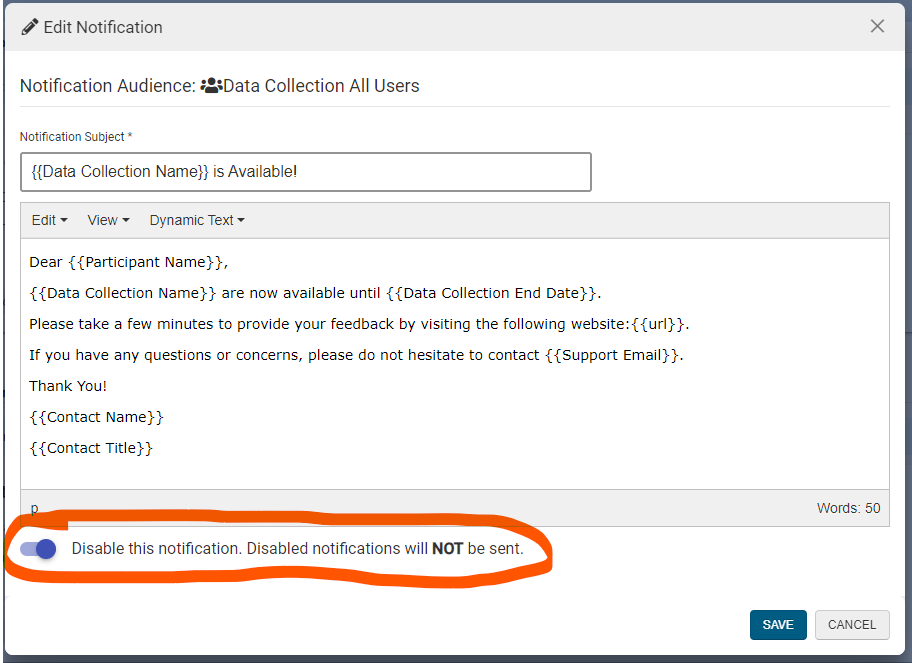Viewport: 912px width, 663px height.
Task: Expand the View menu in the editor
Action: tap(108, 220)
